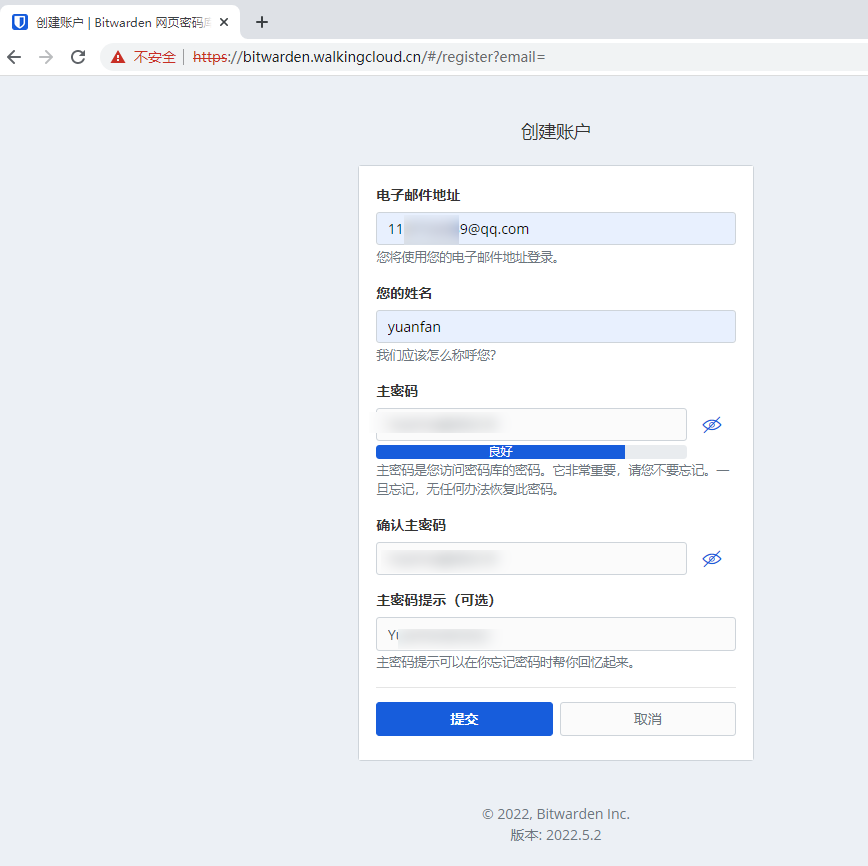Screen dimensions: 868x866
Task: Click the 良好 password strength bar
Action: [500, 451]
